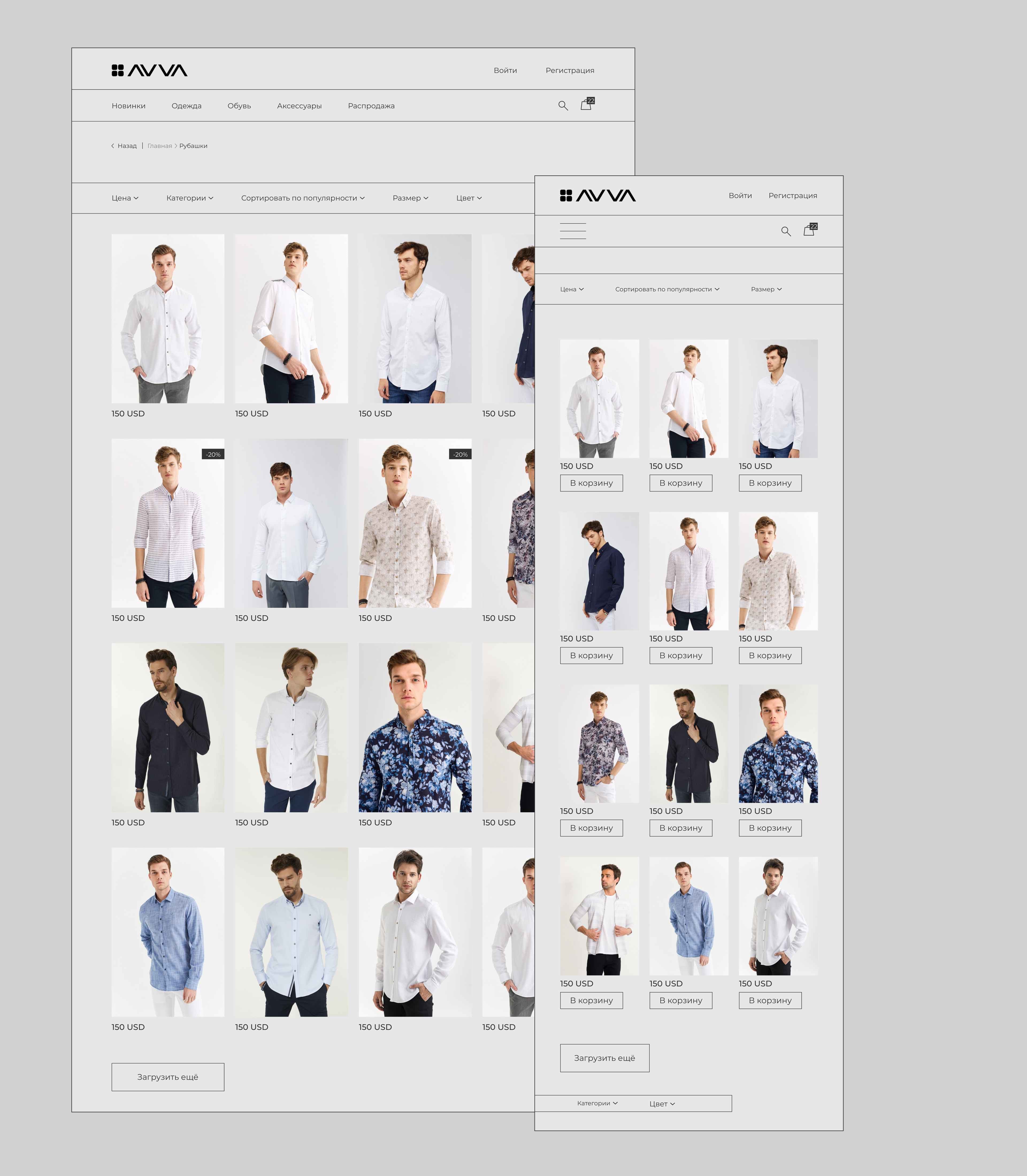Add blue checked shirt to cart, tablet
Viewport: 1027px width, 1176px height.
pos(681,1001)
